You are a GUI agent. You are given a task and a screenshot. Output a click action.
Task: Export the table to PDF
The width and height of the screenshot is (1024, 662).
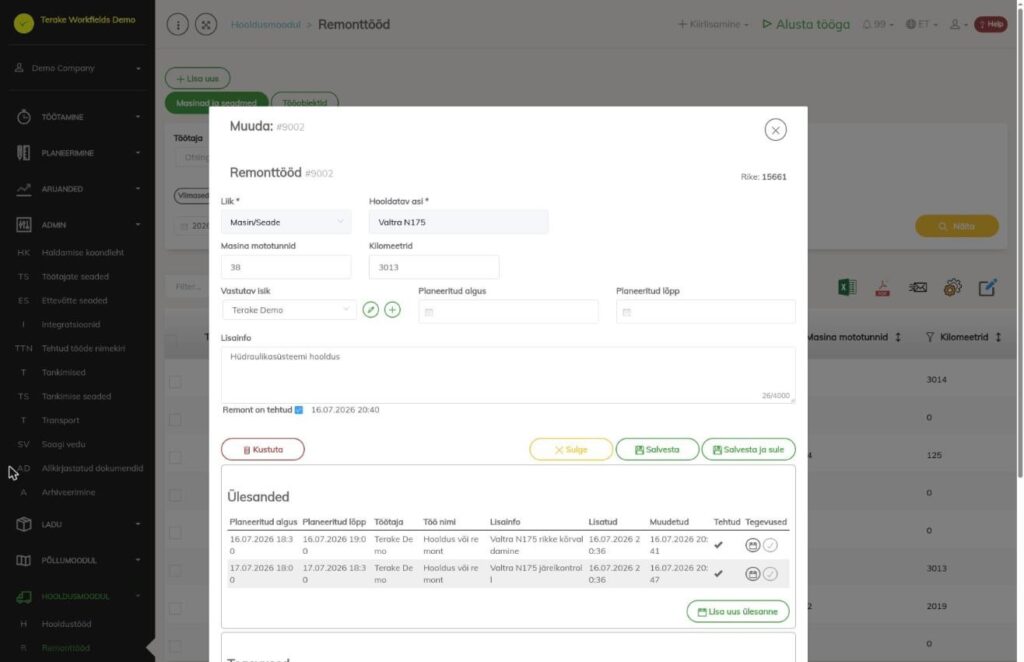tap(882, 287)
